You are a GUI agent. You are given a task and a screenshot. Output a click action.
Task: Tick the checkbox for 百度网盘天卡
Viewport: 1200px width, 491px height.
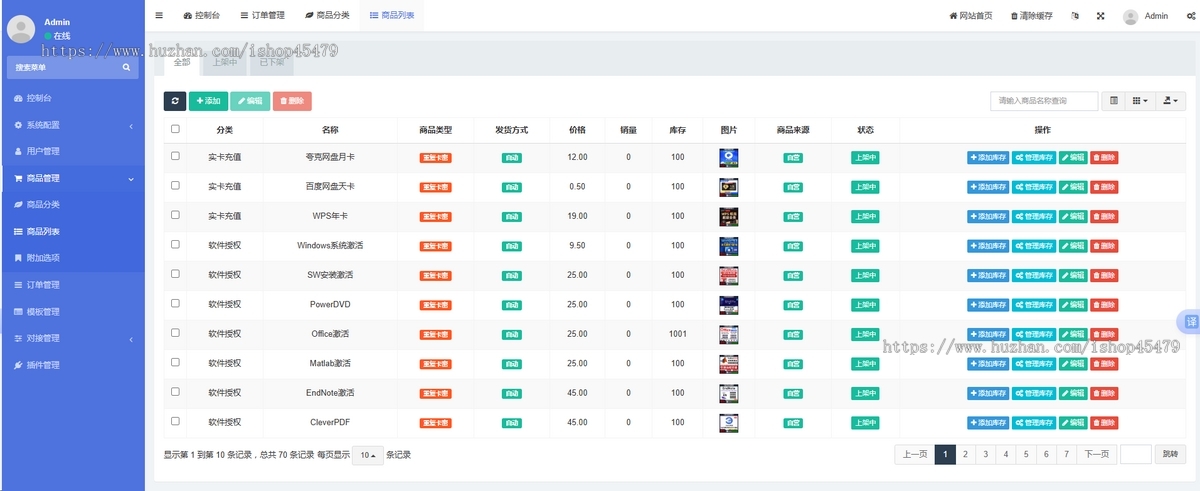click(176, 185)
